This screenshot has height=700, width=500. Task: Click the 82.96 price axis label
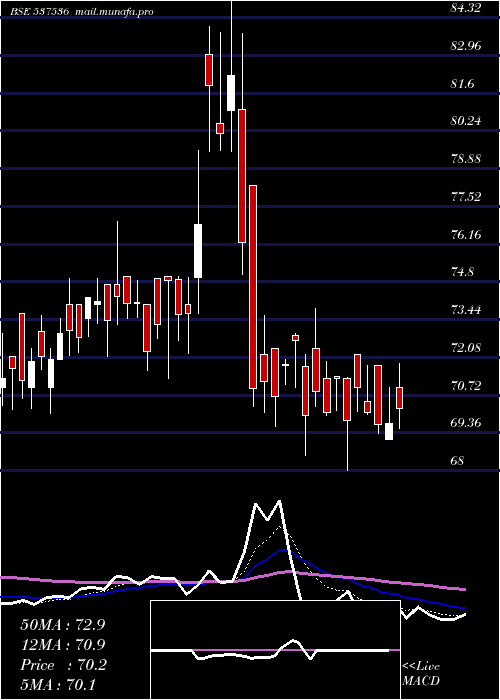(466, 46)
